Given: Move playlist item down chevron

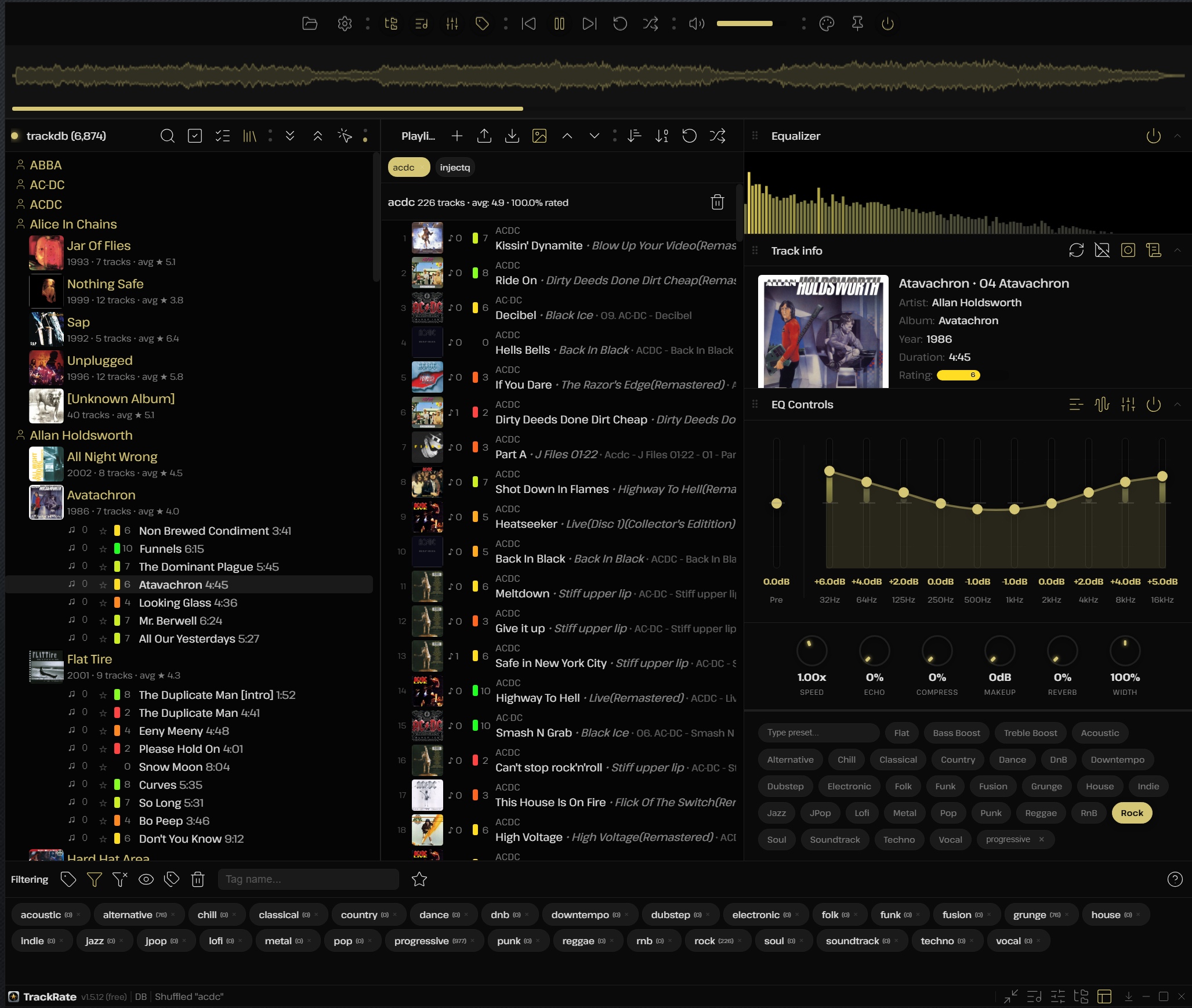Looking at the screenshot, I should [x=595, y=136].
